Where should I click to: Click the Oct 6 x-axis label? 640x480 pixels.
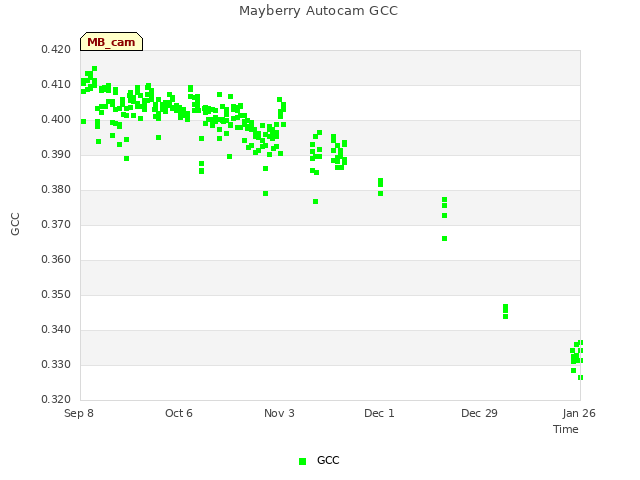[179, 413]
